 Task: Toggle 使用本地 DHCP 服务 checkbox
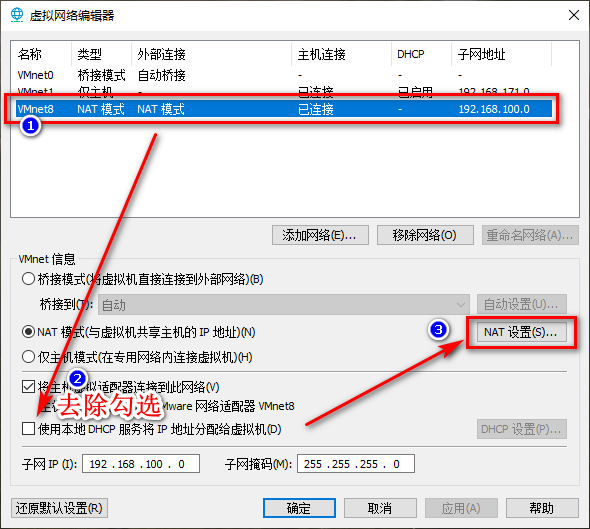(x=29, y=429)
